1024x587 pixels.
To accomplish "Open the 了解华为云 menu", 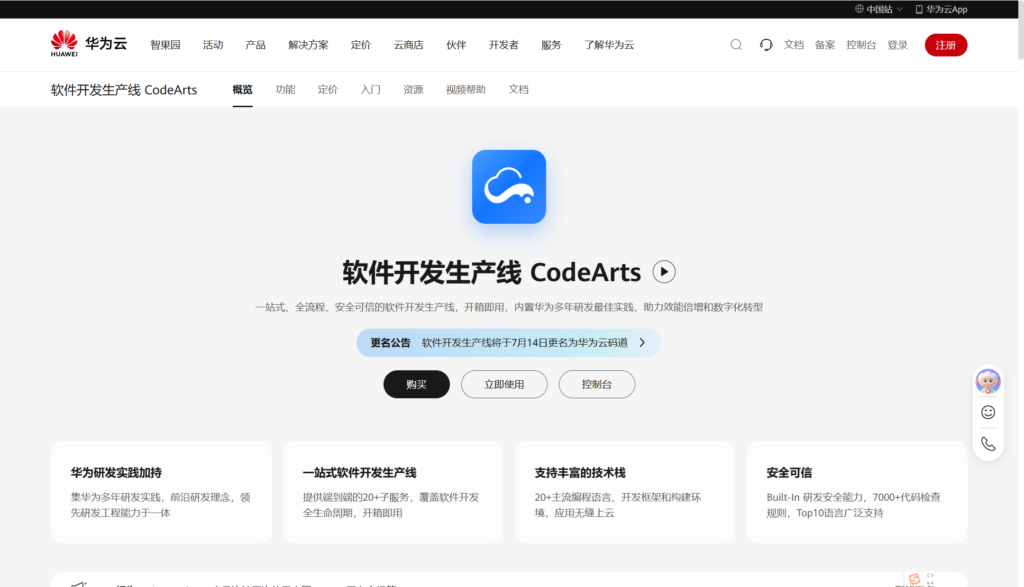I will (x=609, y=44).
